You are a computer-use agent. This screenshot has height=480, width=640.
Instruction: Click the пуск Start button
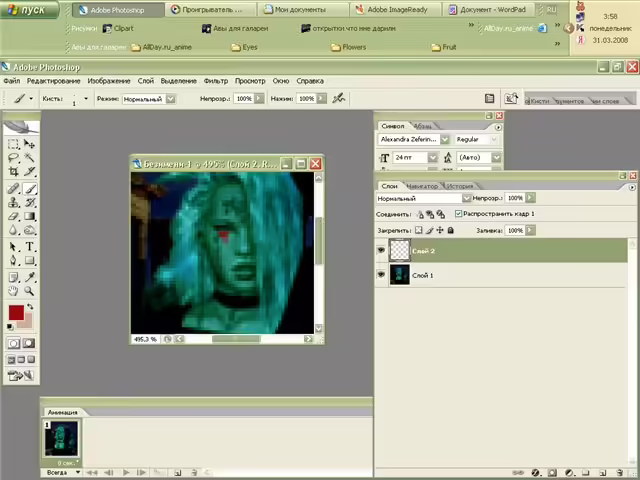point(29,9)
